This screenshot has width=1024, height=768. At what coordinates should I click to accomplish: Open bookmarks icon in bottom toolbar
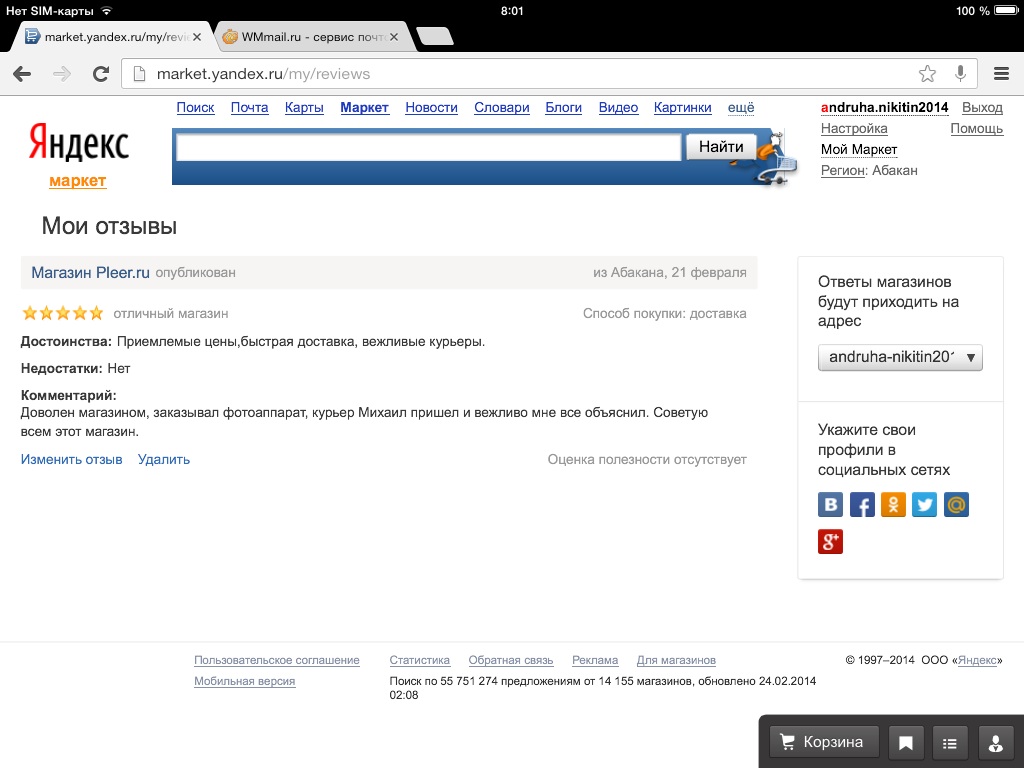point(905,743)
